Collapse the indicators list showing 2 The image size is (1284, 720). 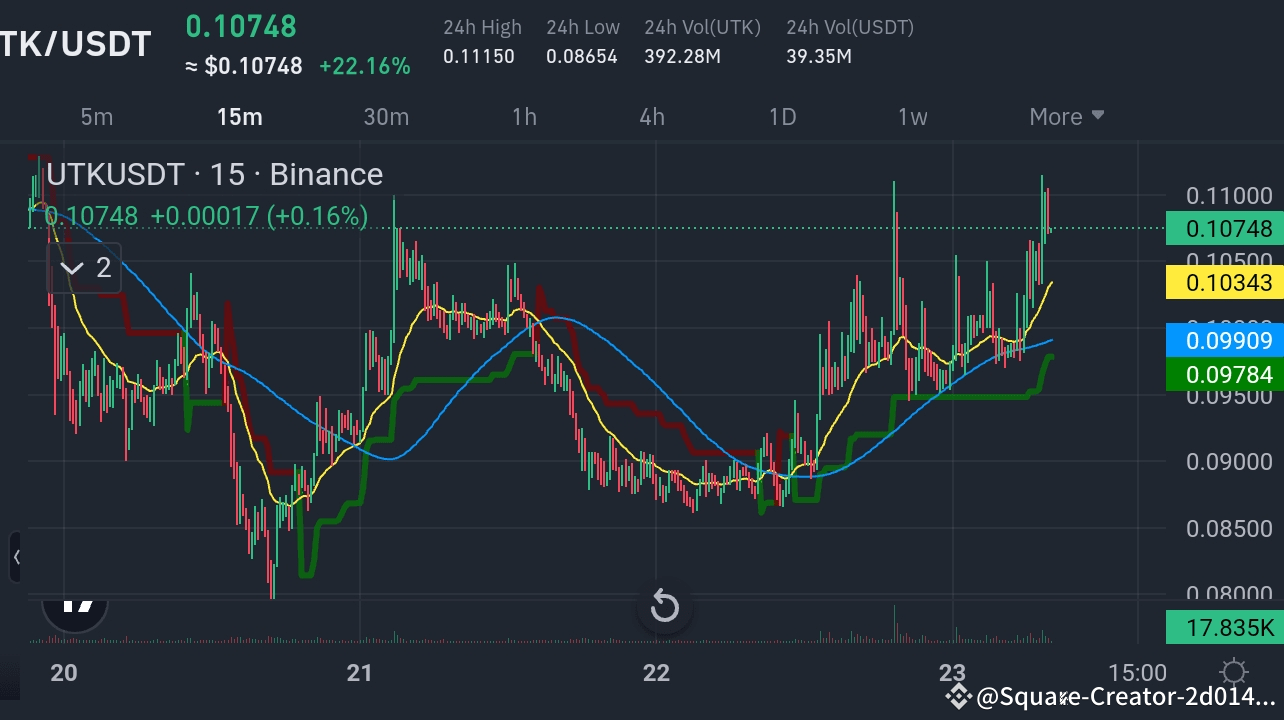click(84, 267)
